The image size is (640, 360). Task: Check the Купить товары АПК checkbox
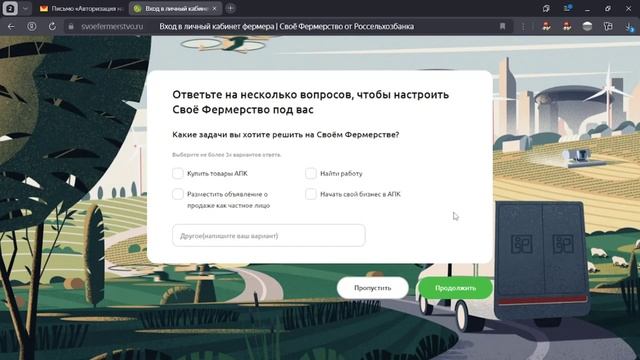[178, 173]
